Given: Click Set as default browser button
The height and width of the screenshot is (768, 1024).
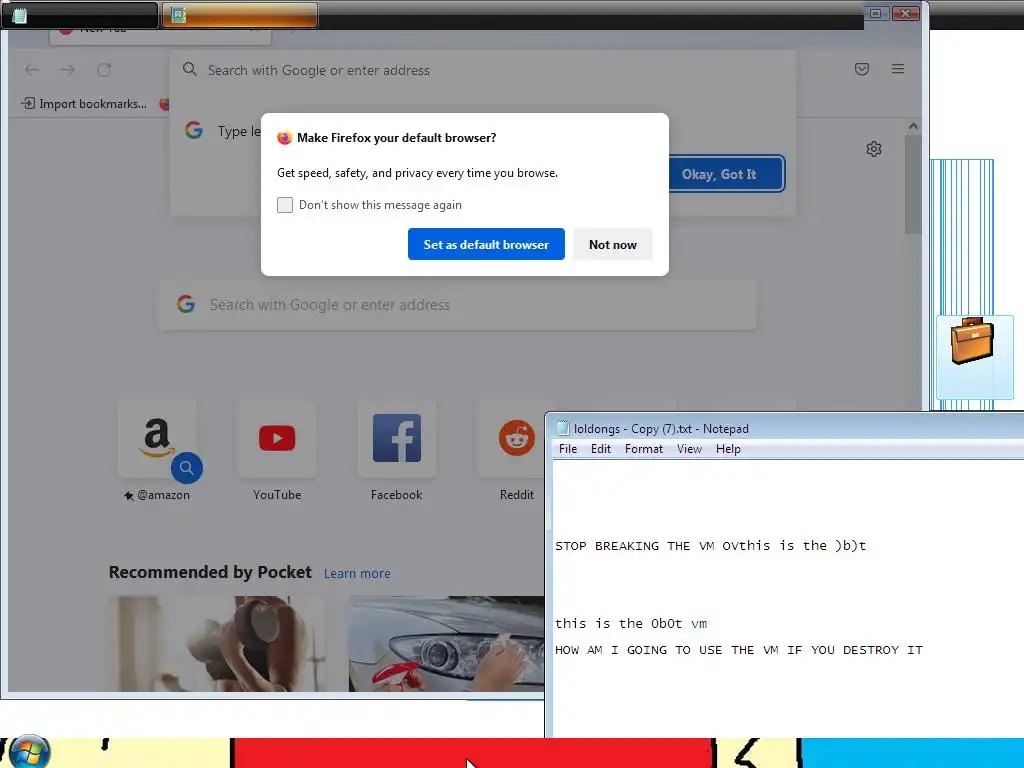Looking at the screenshot, I should coord(486,244).
